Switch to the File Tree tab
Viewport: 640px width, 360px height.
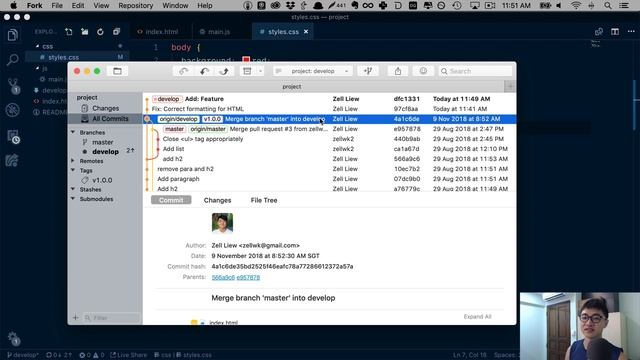click(x=264, y=200)
